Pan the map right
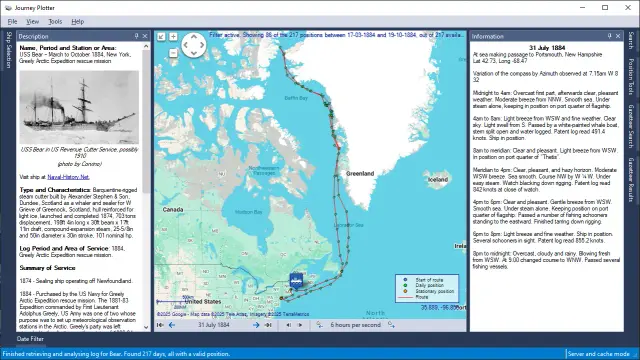The width and height of the screenshot is (640, 360). click(x=202, y=45)
